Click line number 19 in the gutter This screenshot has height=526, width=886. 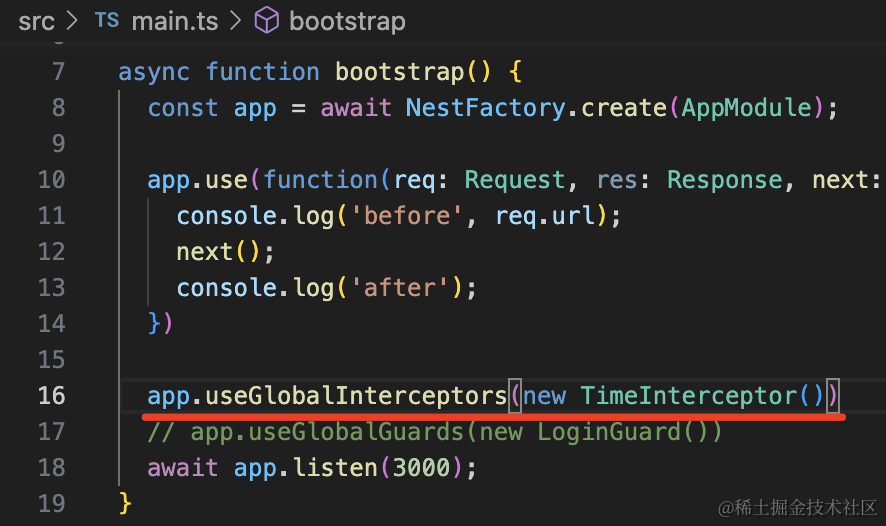[51, 503]
